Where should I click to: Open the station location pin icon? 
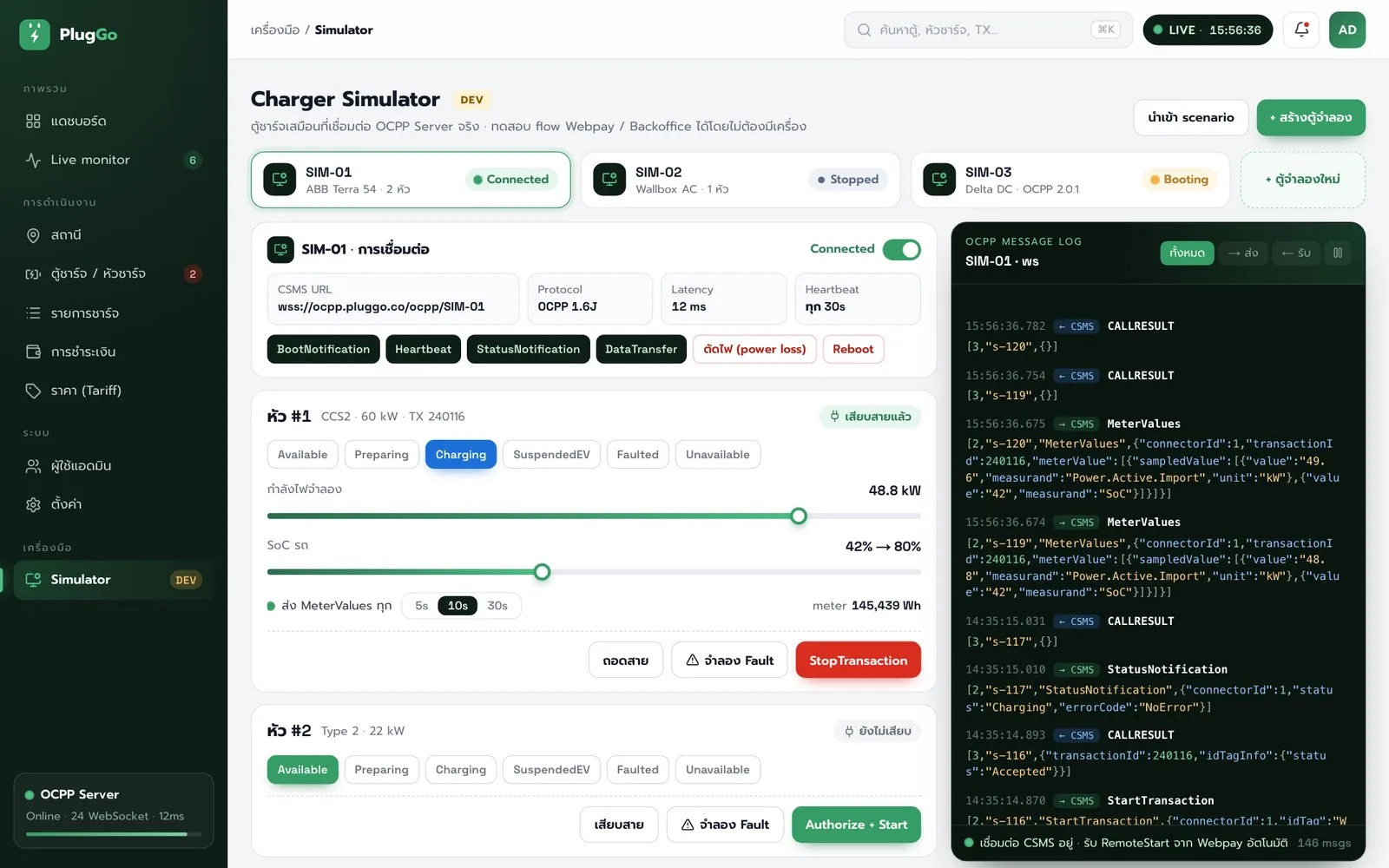[x=33, y=235]
